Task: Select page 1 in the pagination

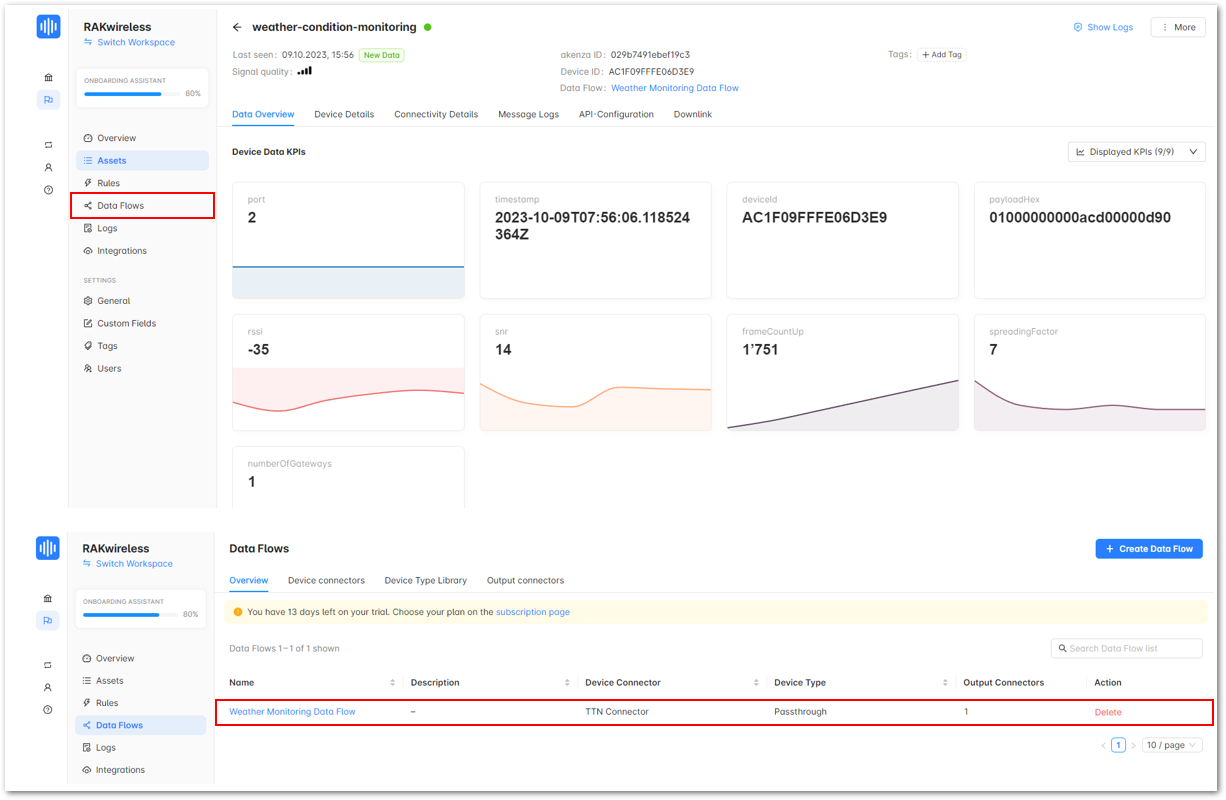Action: click(1118, 745)
